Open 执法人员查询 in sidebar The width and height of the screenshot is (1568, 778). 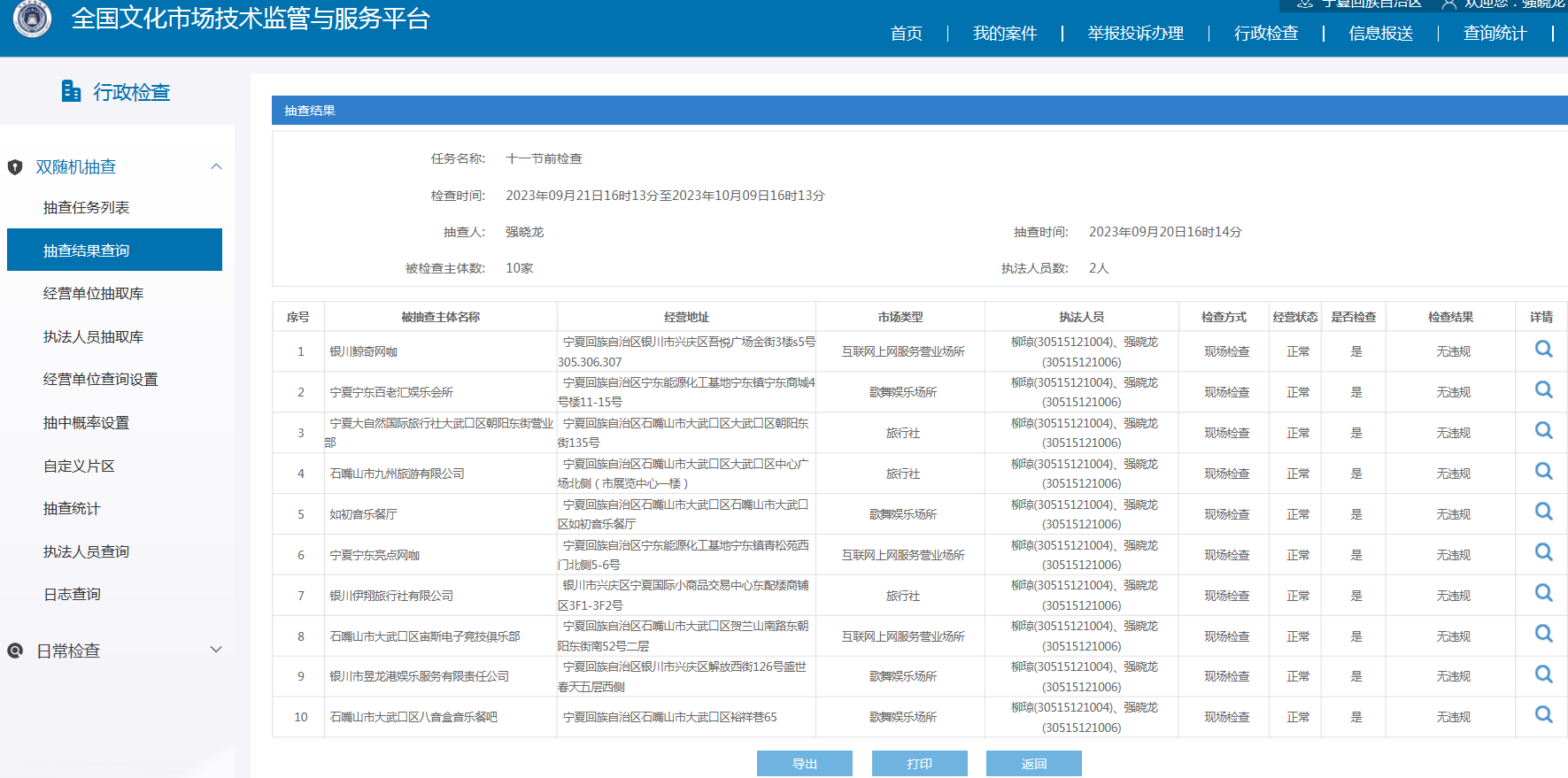86,551
